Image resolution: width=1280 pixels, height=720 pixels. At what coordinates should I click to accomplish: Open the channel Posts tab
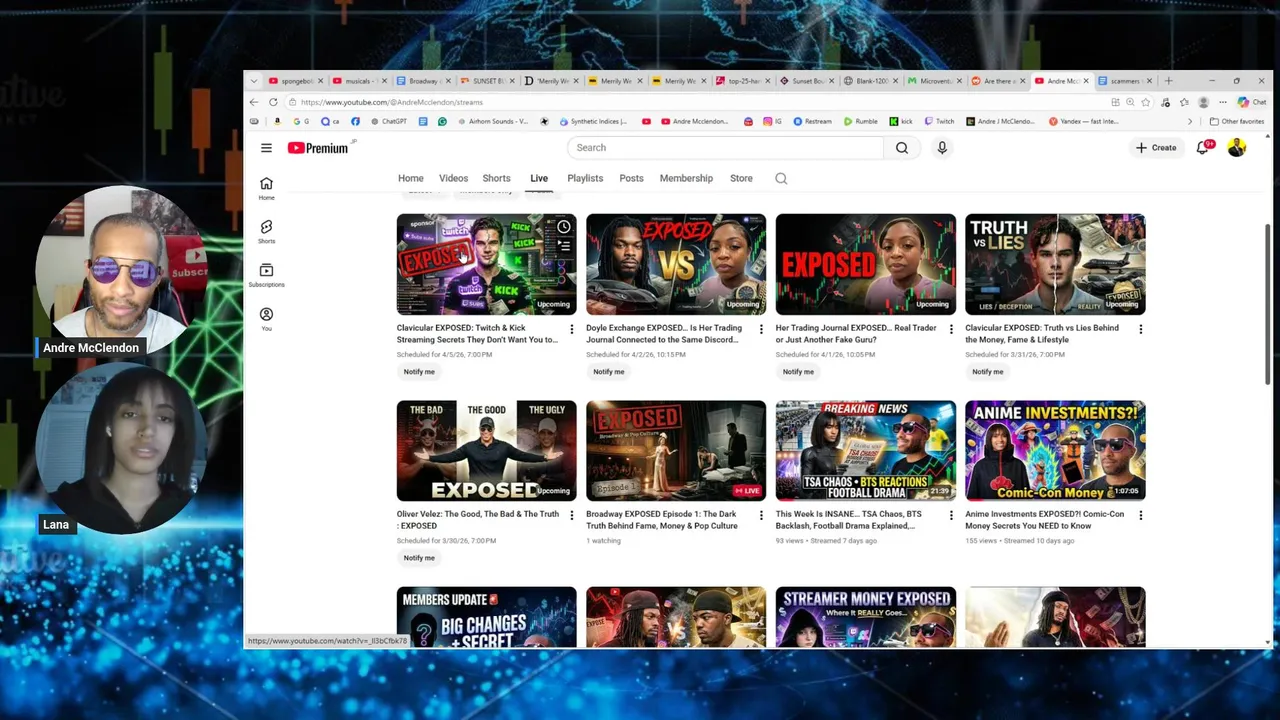[631, 178]
